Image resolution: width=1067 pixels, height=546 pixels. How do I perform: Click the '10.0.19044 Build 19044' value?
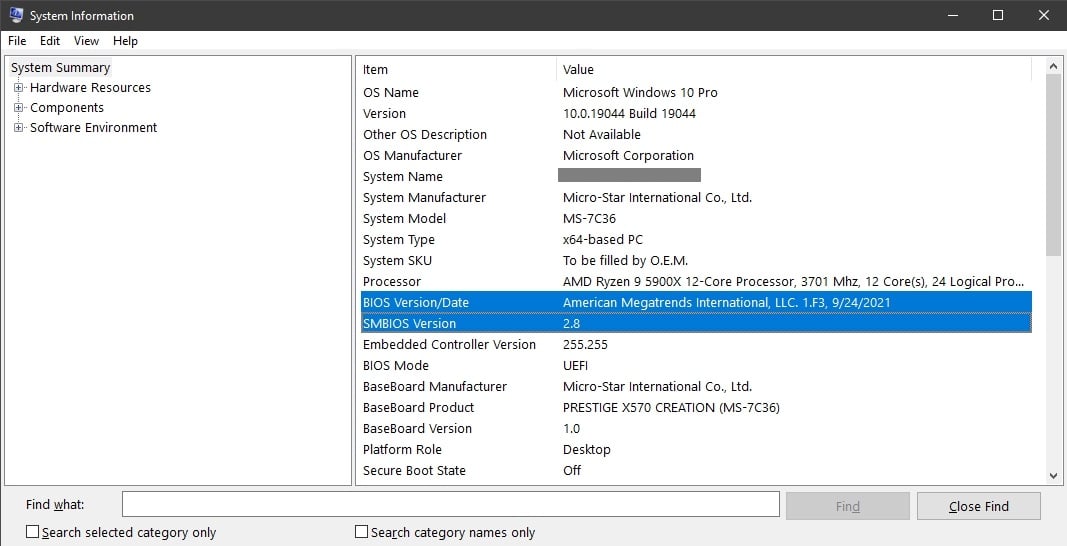point(629,114)
